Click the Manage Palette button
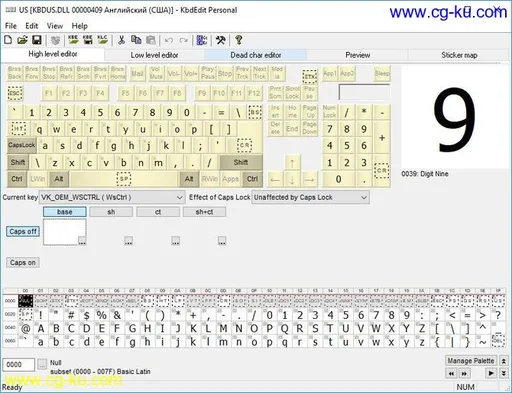This screenshot has height=393, width=512. [x=471, y=361]
